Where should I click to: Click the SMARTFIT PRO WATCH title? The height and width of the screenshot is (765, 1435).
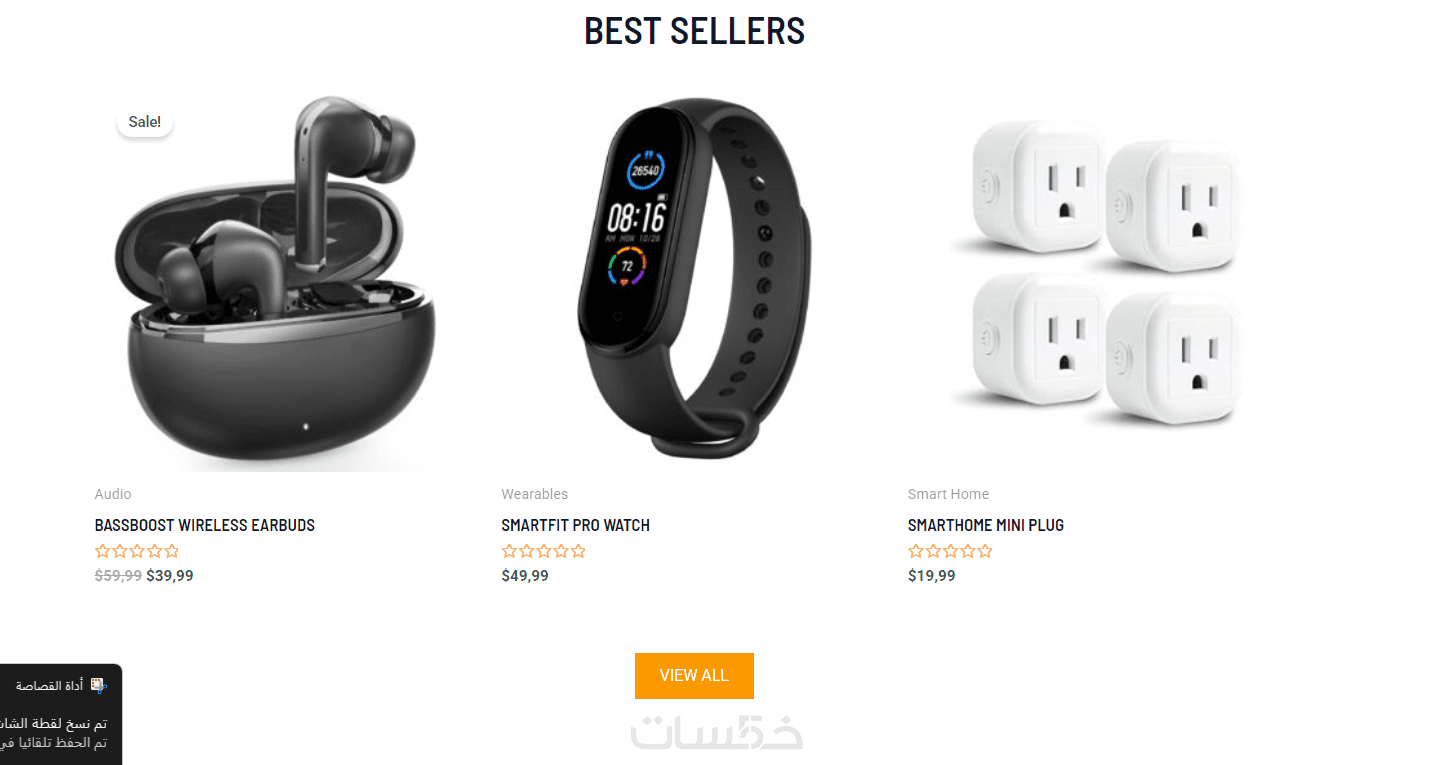point(576,525)
